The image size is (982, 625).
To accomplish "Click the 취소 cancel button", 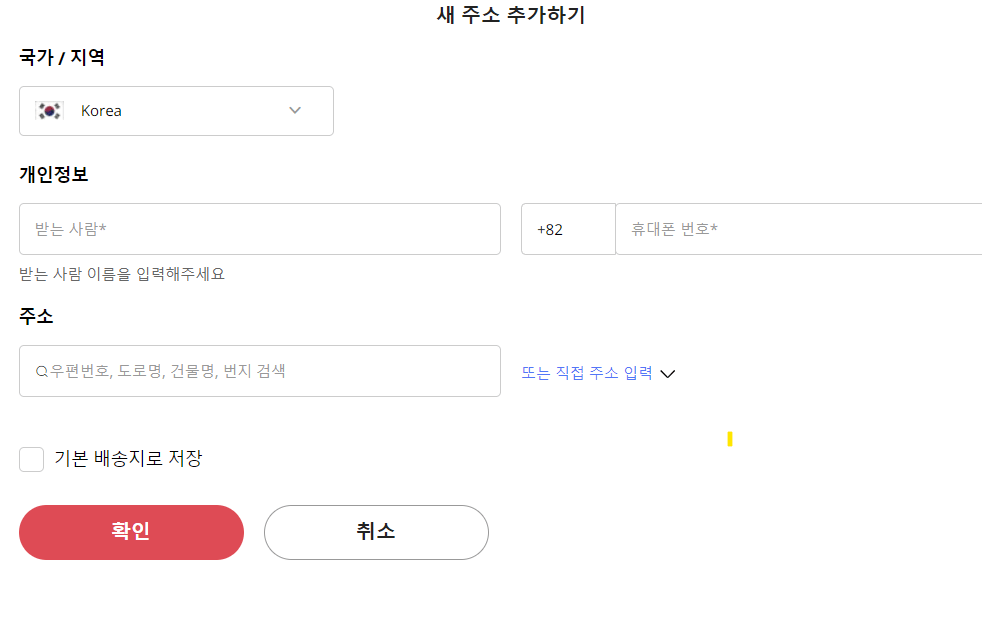I will tap(376, 532).
